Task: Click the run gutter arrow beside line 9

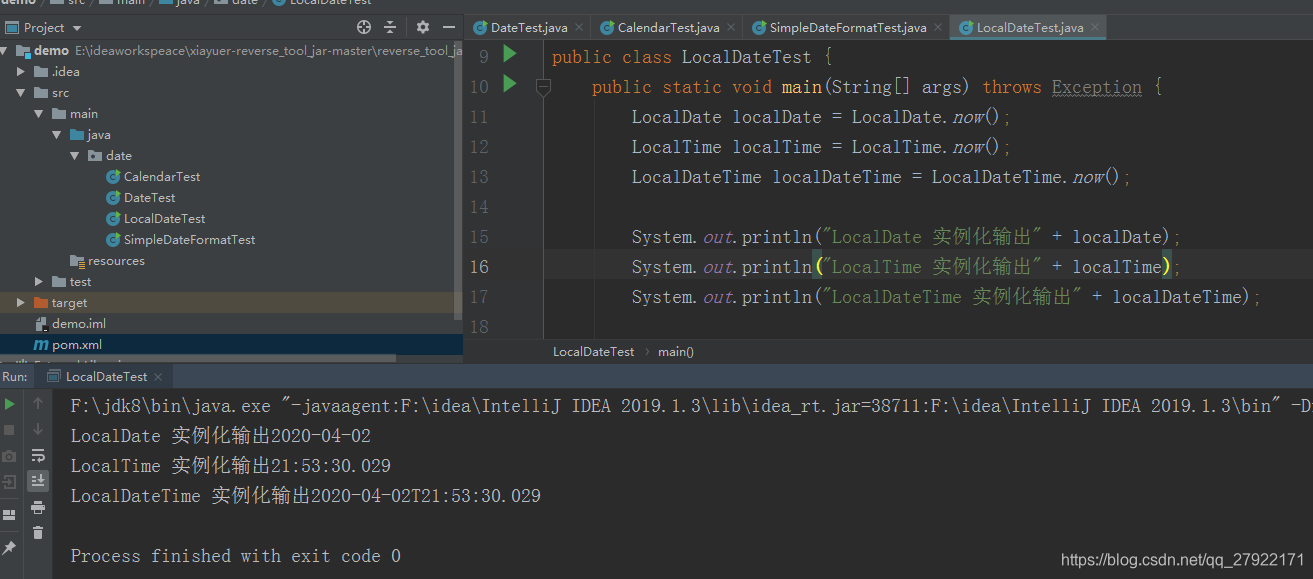Action: (x=510, y=54)
